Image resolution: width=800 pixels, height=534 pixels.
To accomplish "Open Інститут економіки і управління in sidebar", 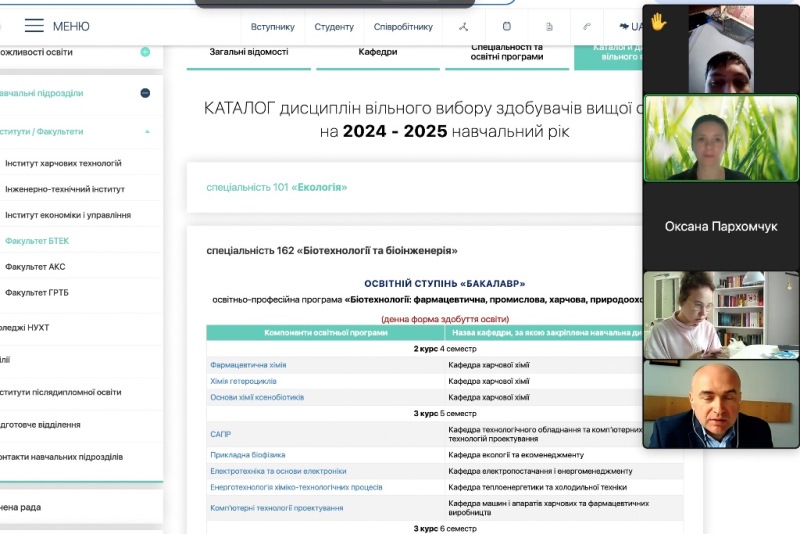I will coord(68,215).
